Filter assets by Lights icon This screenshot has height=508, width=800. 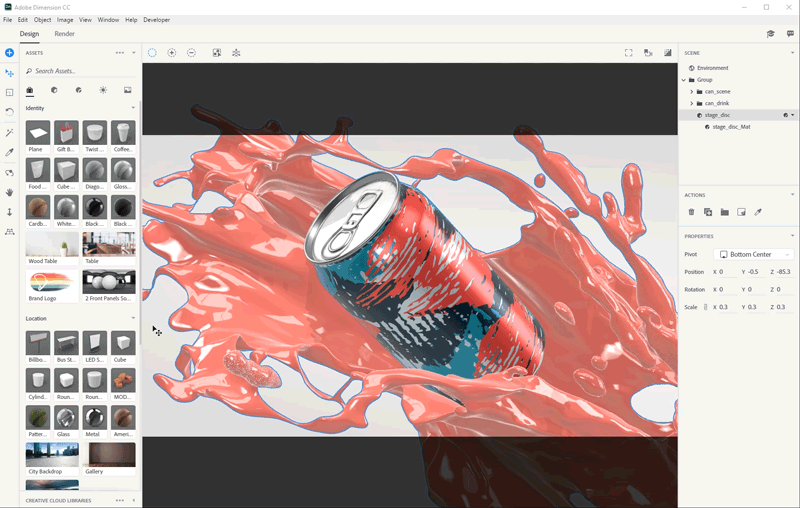[x=103, y=90]
